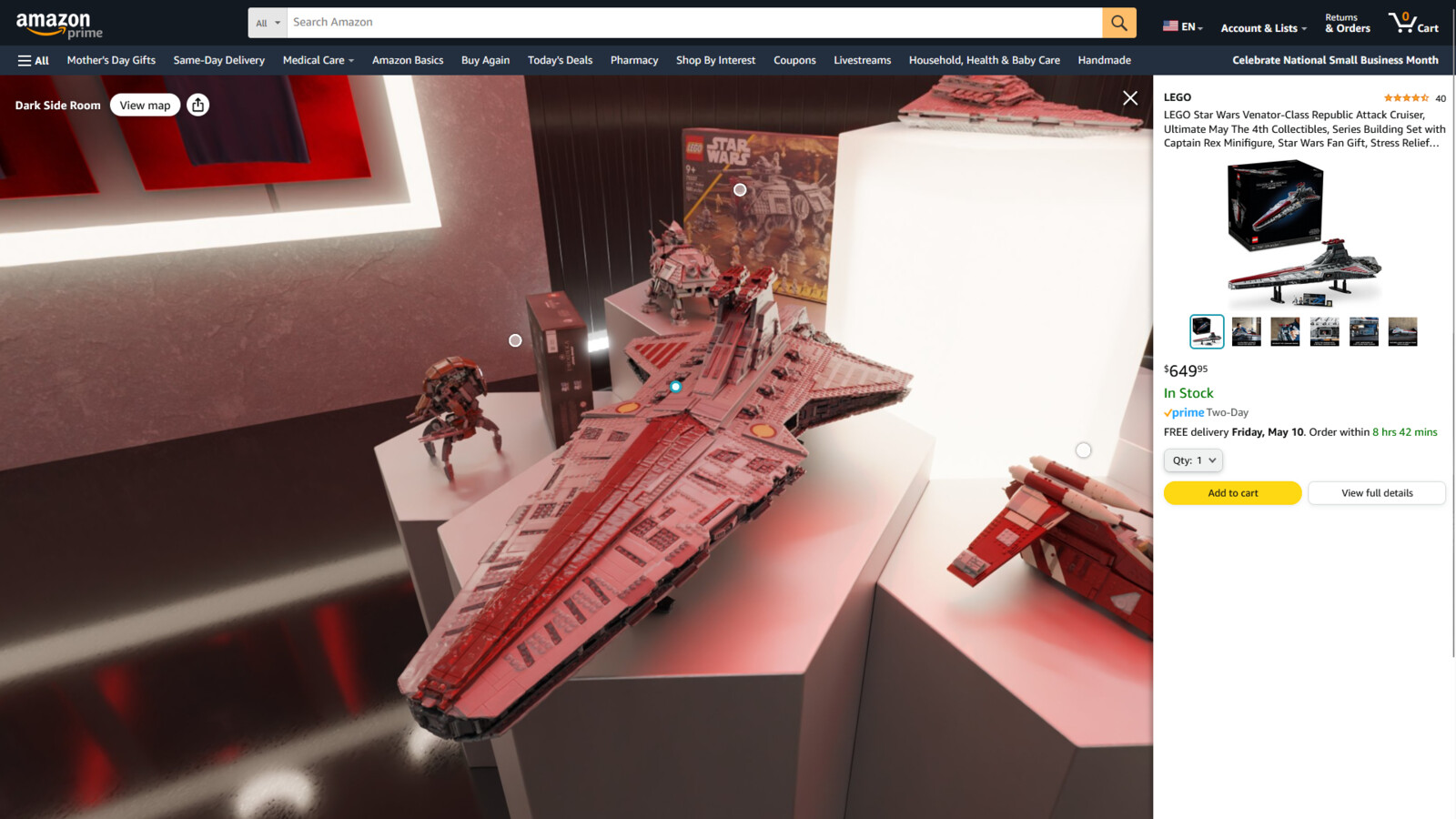Close the virtual room viewer

[x=1130, y=98]
